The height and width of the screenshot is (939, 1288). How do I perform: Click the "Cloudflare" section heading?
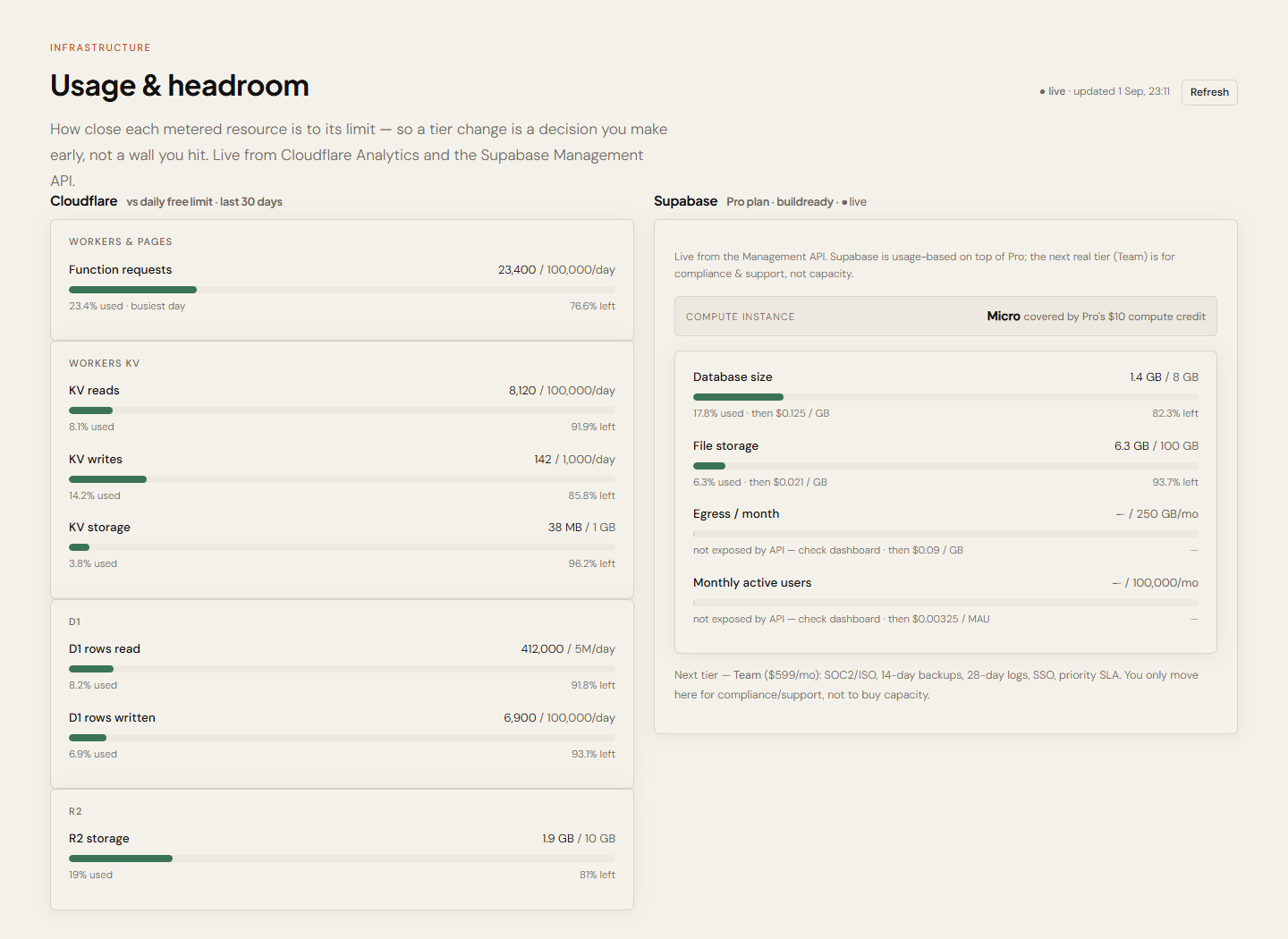[84, 201]
